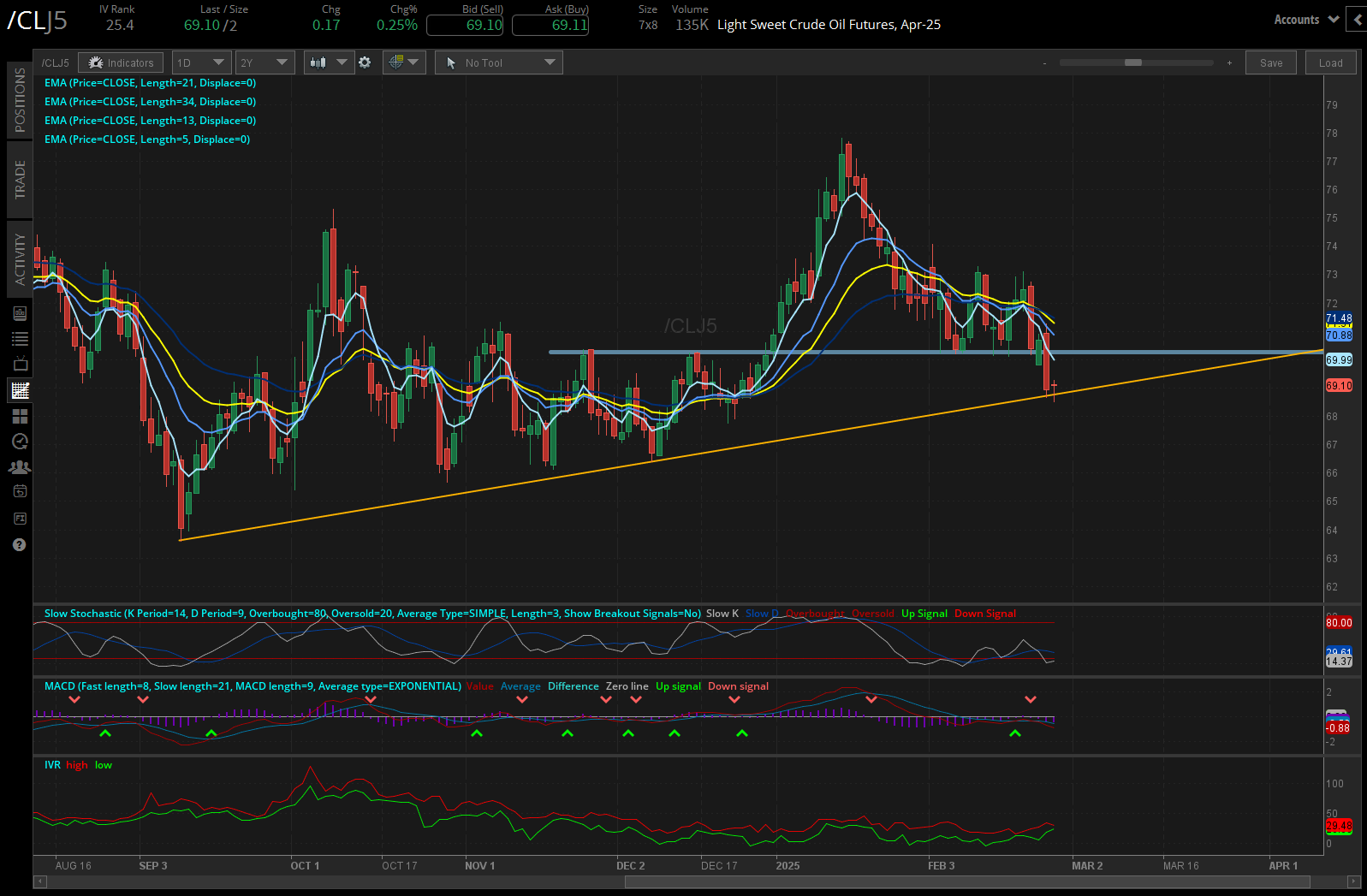1367x896 pixels.
Task: Open the community people icon in sidebar
Action: 20,467
